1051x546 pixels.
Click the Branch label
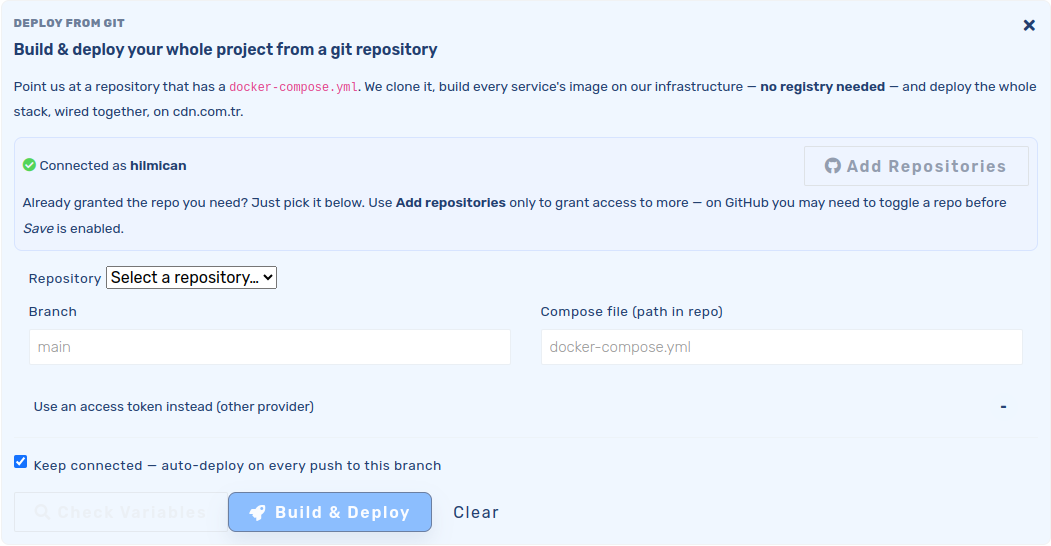click(x=53, y=312)
